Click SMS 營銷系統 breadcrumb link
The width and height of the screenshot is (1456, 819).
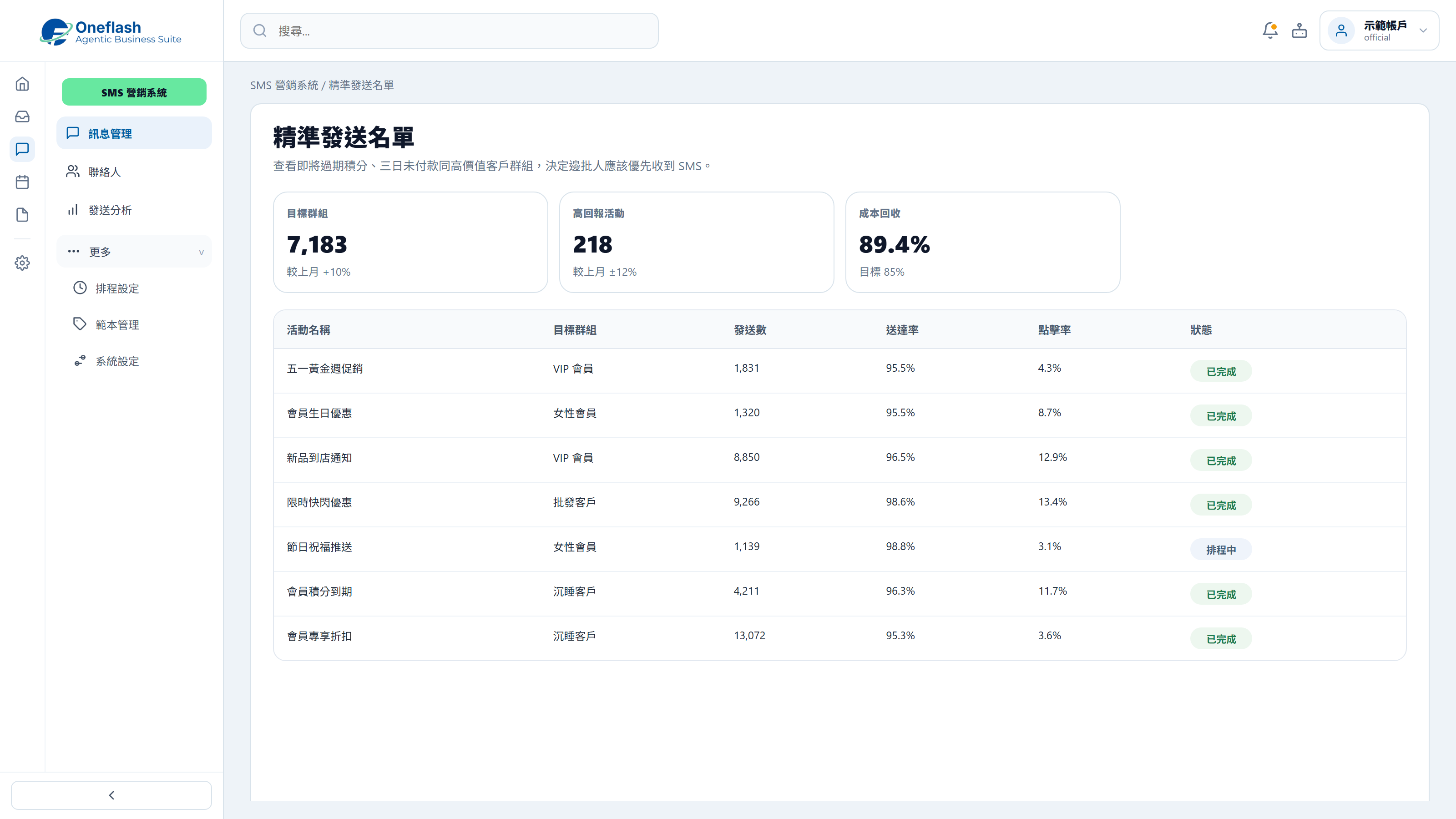pos(284,86)
